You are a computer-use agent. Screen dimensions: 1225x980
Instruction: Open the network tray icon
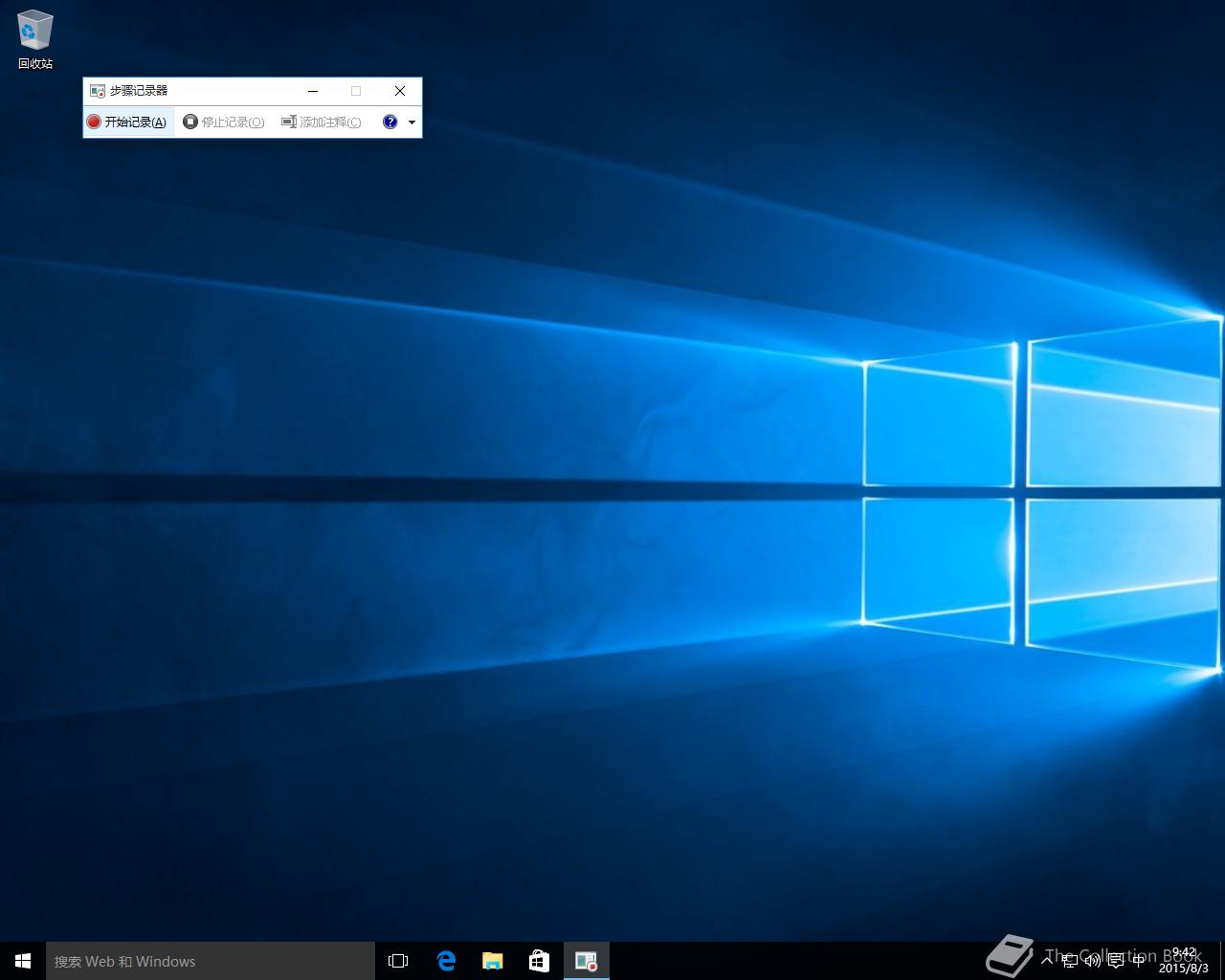coord(1070,961)
